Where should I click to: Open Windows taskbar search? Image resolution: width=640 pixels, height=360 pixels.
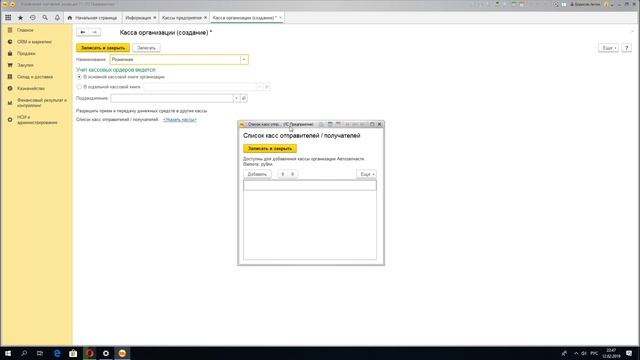click(x=24, y=353)
